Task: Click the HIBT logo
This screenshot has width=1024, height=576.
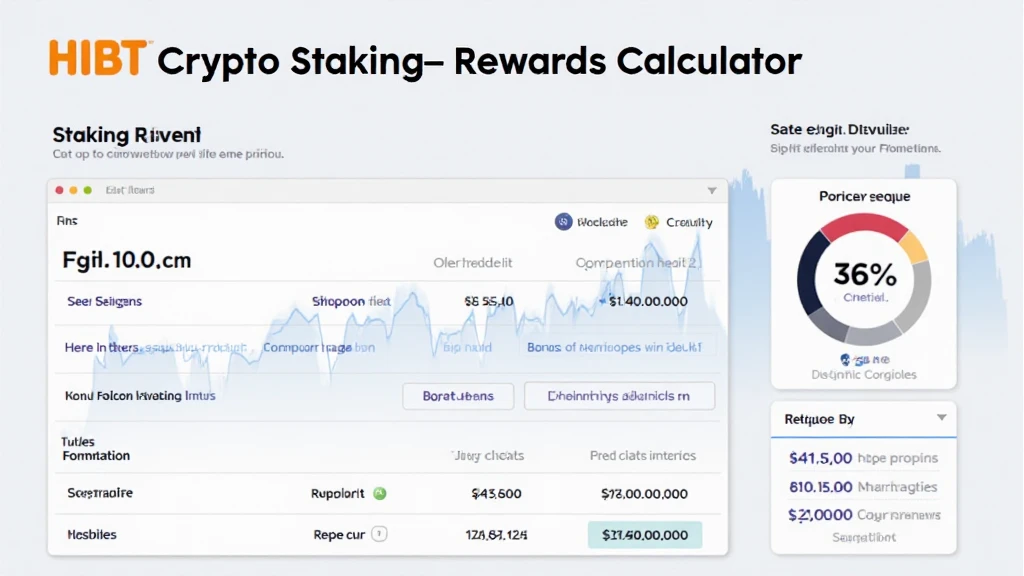Action: pos(99,59)
